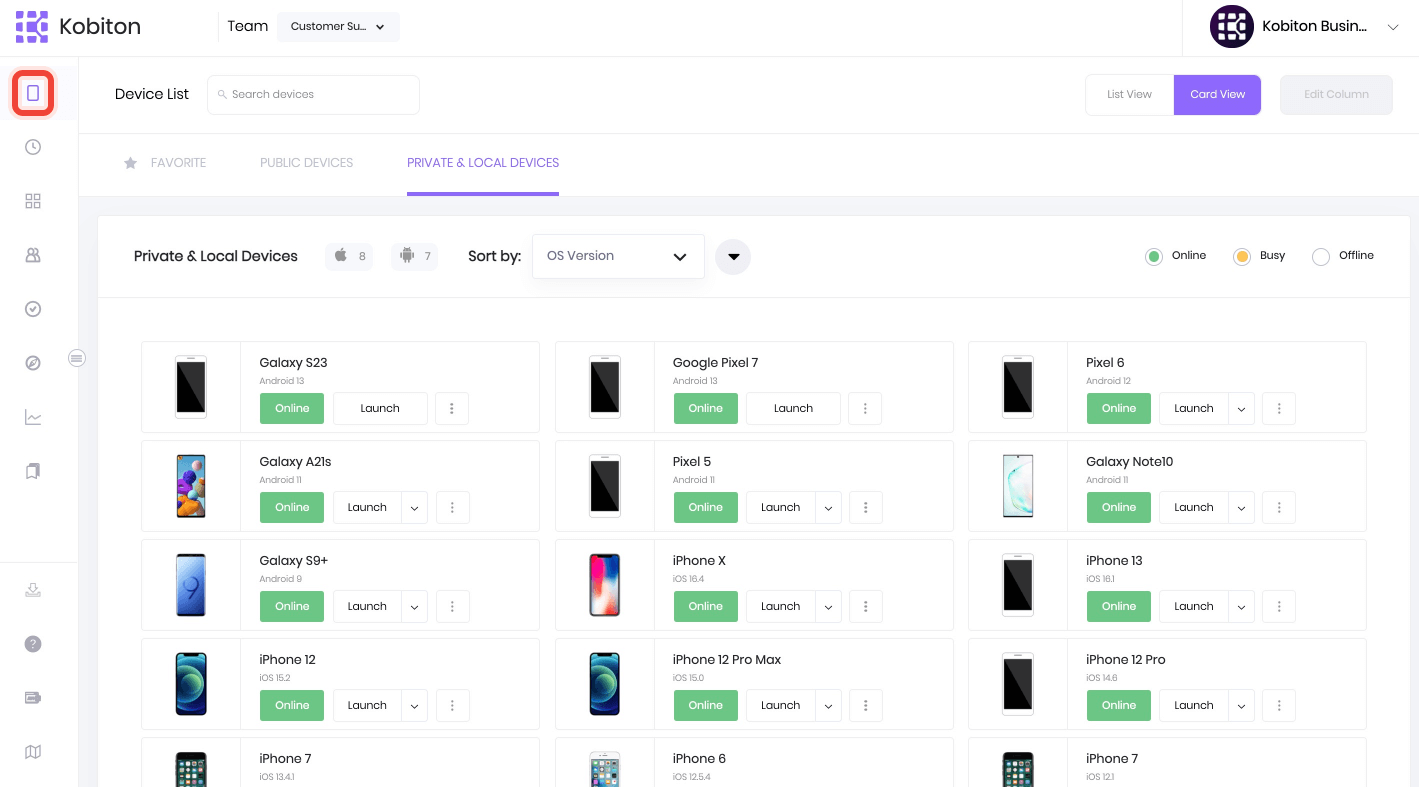Switch to the Favorite tab
Viewport: 1419px width, 787px height.
click(x=165, y=163)
